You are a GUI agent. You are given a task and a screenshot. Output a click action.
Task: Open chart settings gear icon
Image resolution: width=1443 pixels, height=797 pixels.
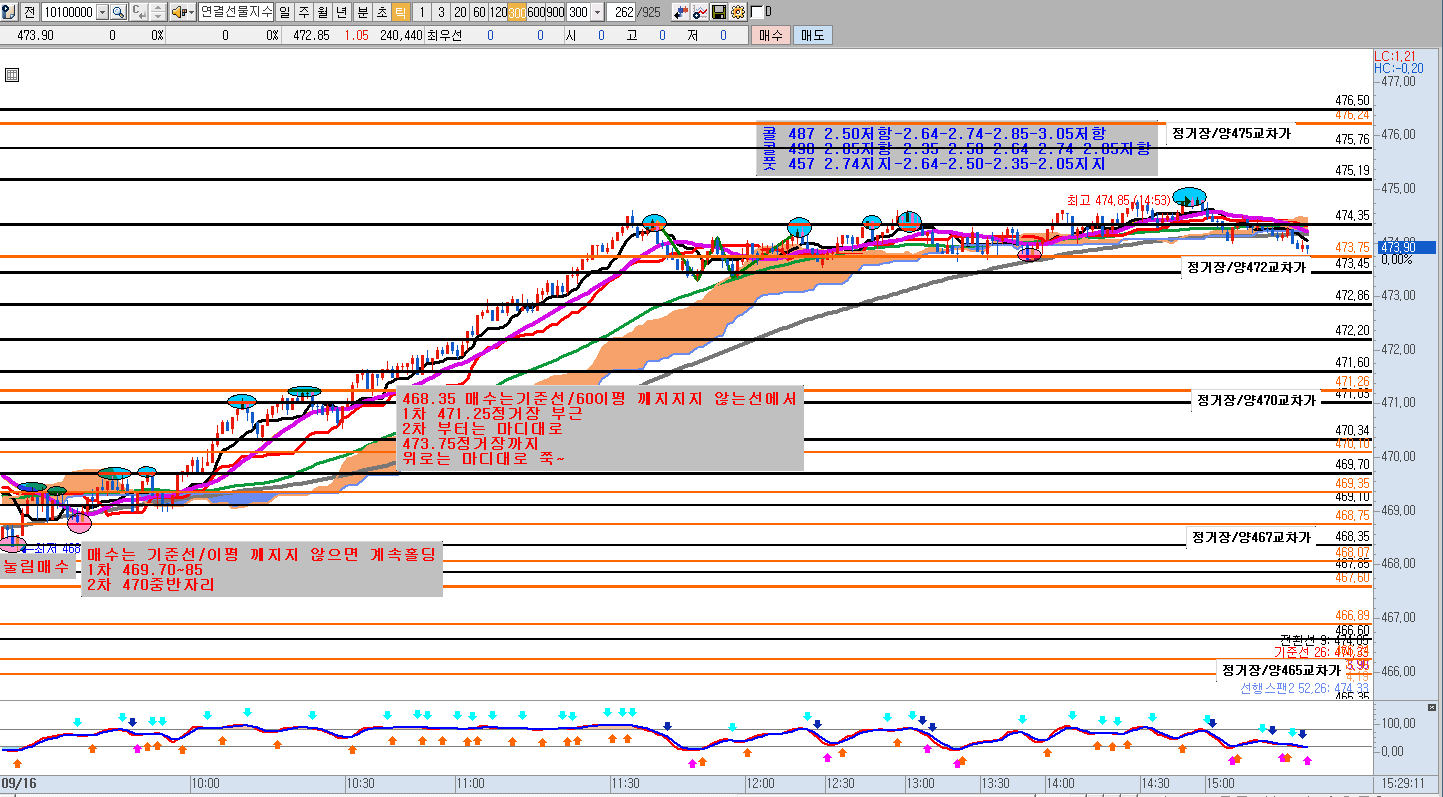tap(738, 12)
